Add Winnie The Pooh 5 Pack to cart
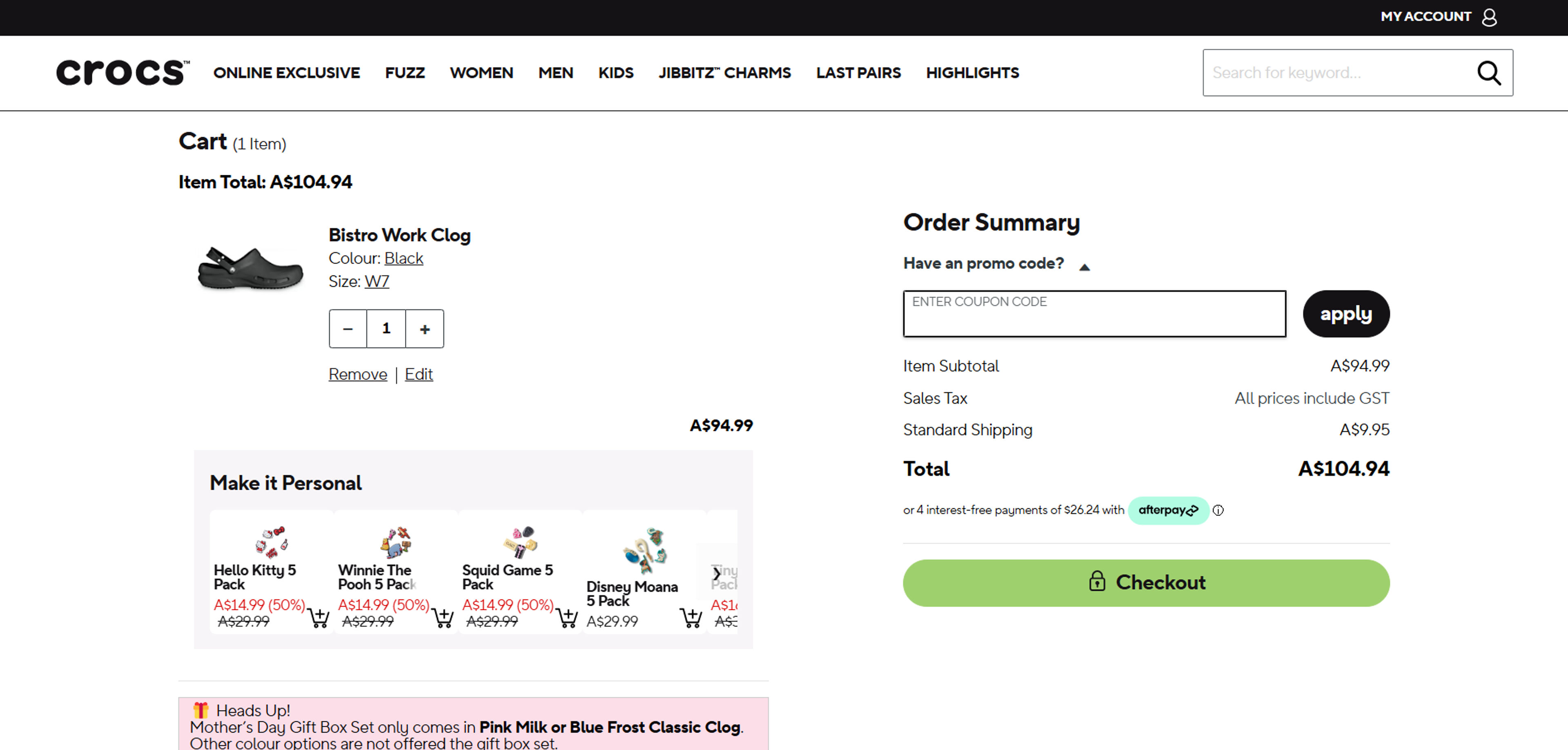The height and width of the screenshot is (750, 1568). [443, 617]
